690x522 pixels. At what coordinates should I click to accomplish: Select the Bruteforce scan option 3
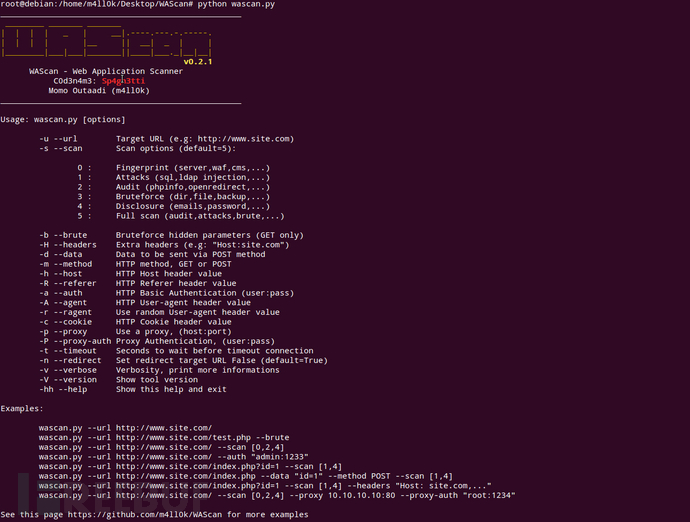[x=174, y=197]
